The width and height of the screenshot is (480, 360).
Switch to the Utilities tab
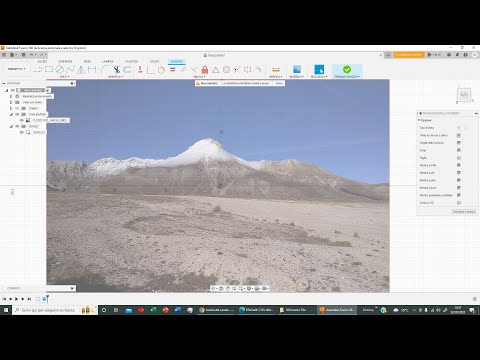154,61
